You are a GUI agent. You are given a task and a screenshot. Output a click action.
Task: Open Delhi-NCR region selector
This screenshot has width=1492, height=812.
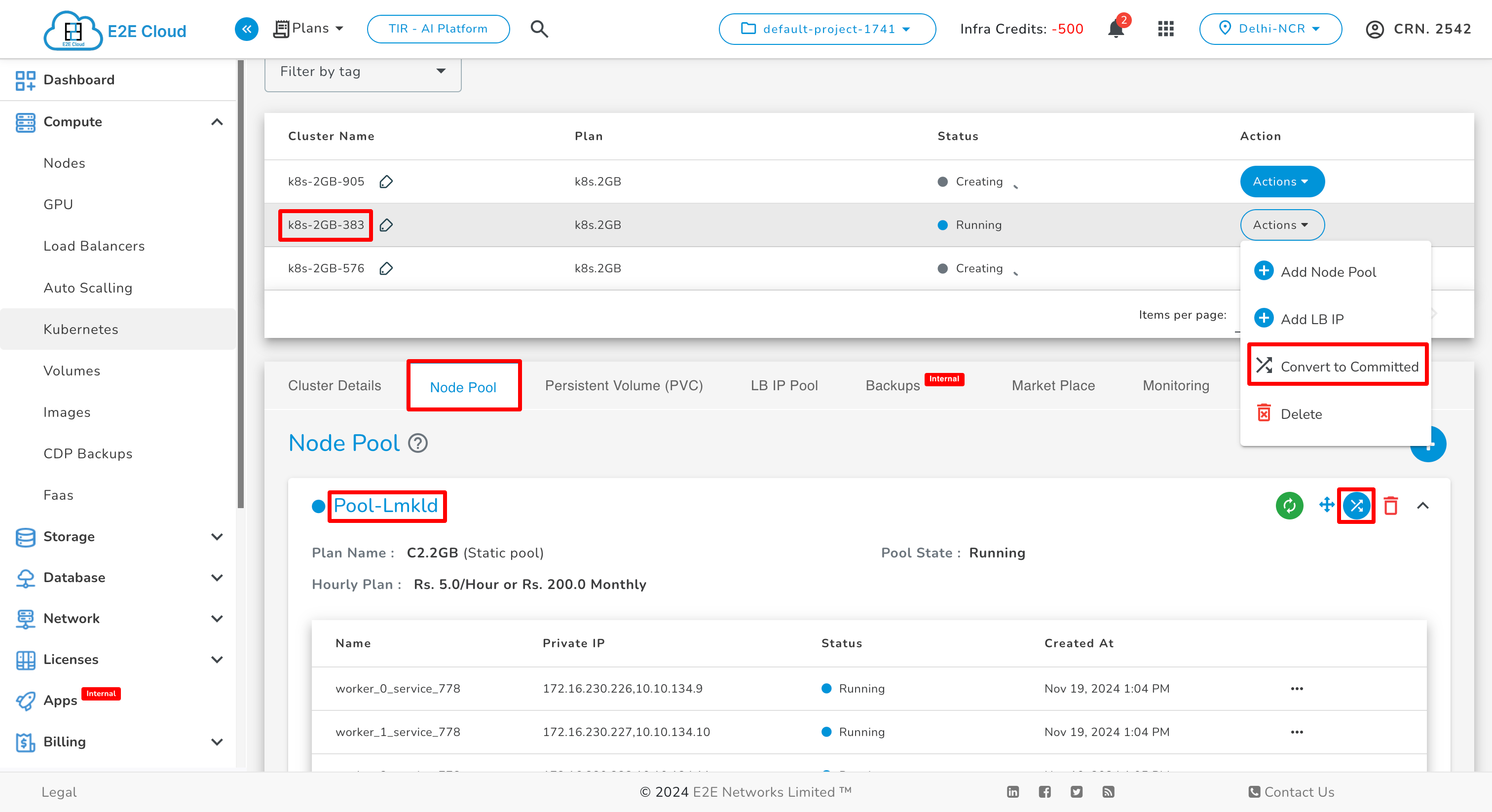pos(1270,29)
